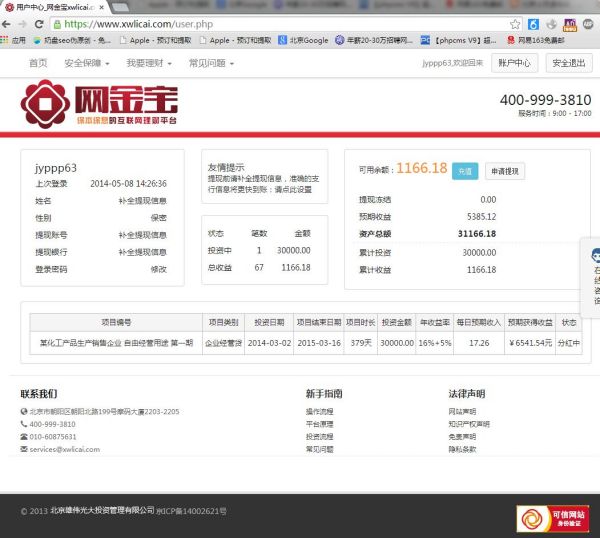The image size is (600, 538).
Task: Open the first Apple 预订和提取 bookmark
Action: 156,40
